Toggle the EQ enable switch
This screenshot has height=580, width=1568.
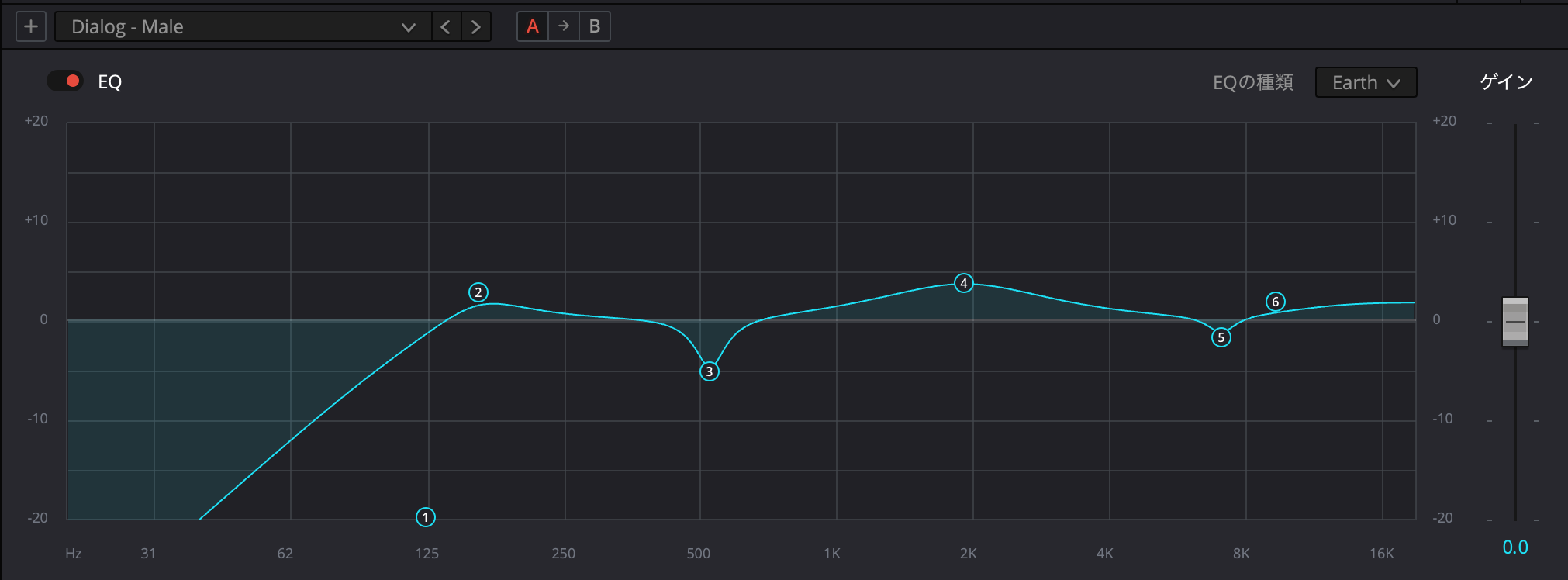pyautogui.click(x=65, y=81)
